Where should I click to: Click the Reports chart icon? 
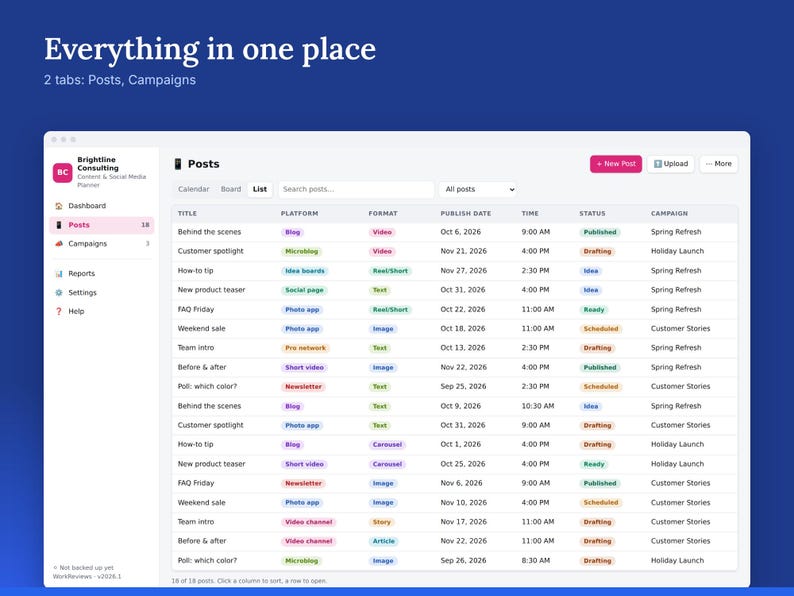pyautogui.click(x=59, y=273)
